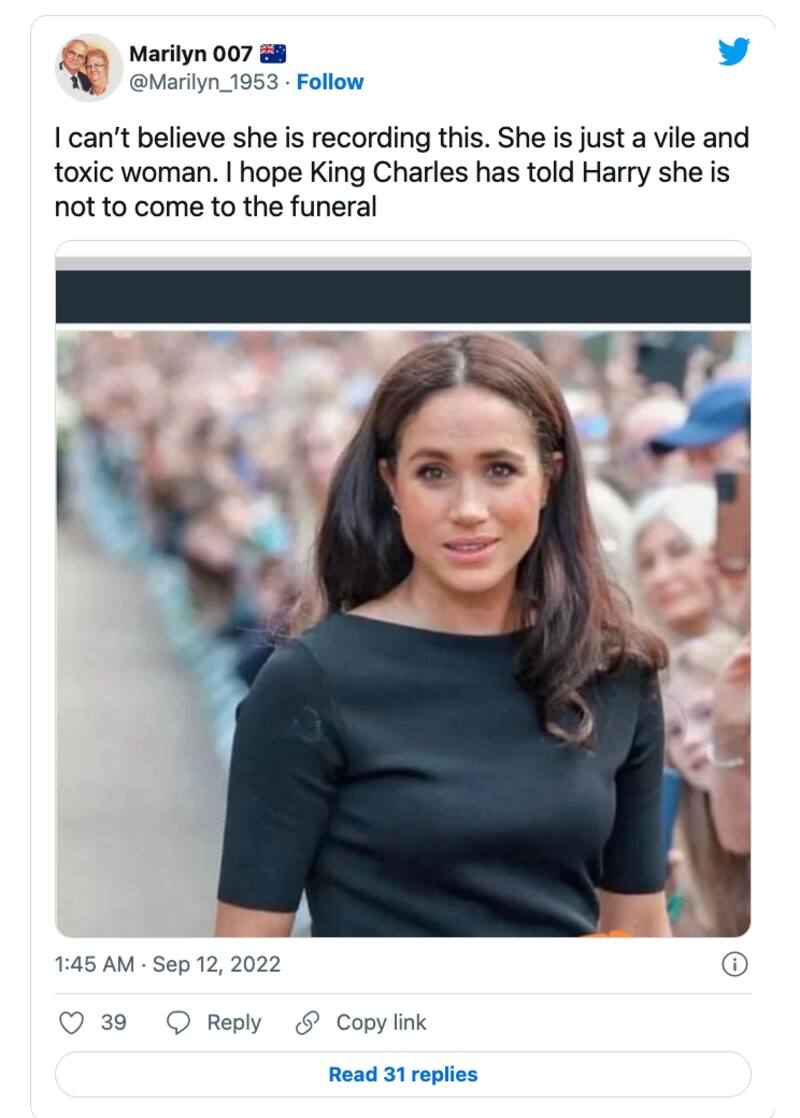The height and width of the screenshot is (1118, 800).
Task: Like the tweet with the heart icon
Action: pos(71,1022)
